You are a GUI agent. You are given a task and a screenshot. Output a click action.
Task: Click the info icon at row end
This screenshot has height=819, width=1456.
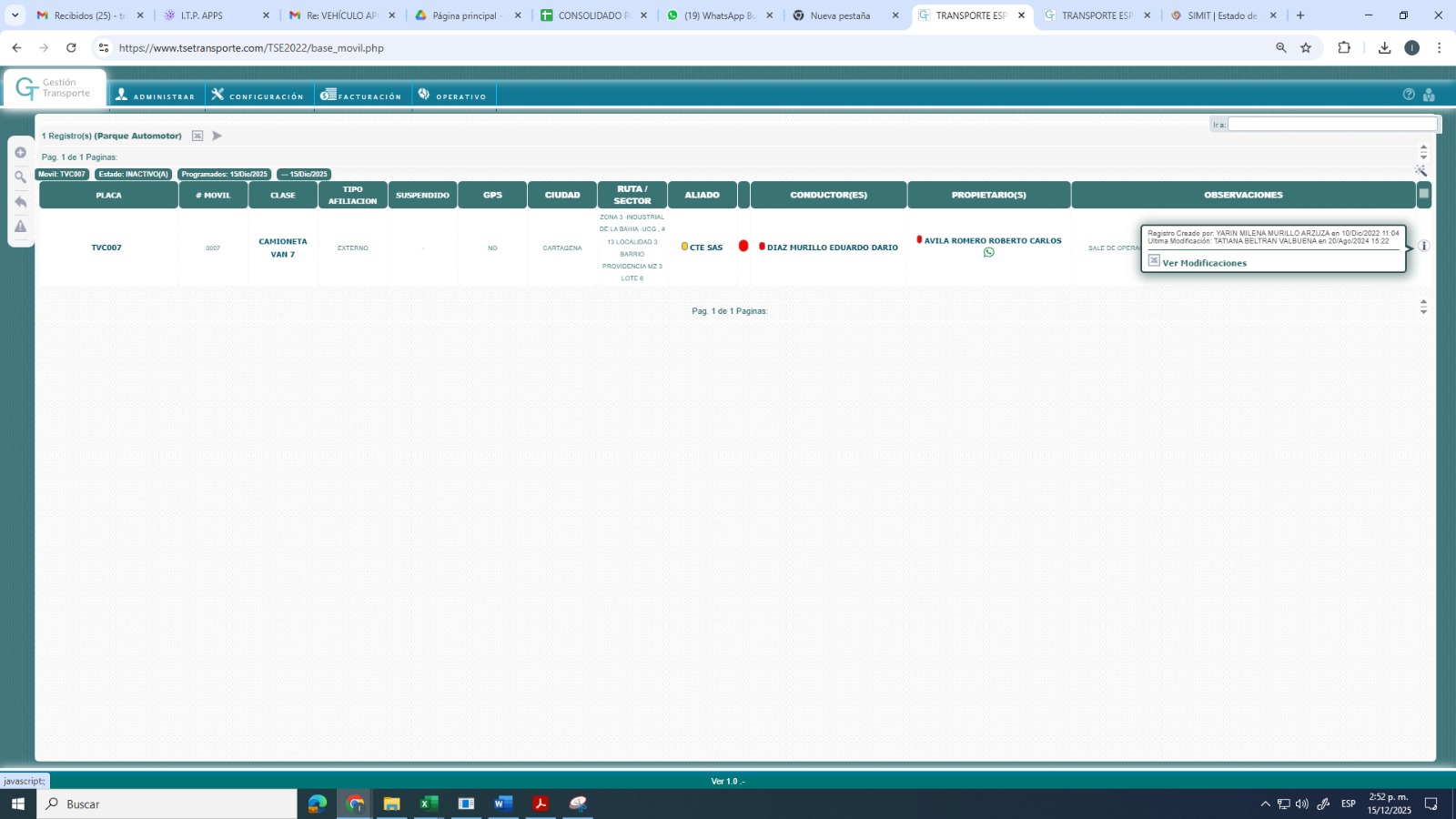[x=1424, y=246]
